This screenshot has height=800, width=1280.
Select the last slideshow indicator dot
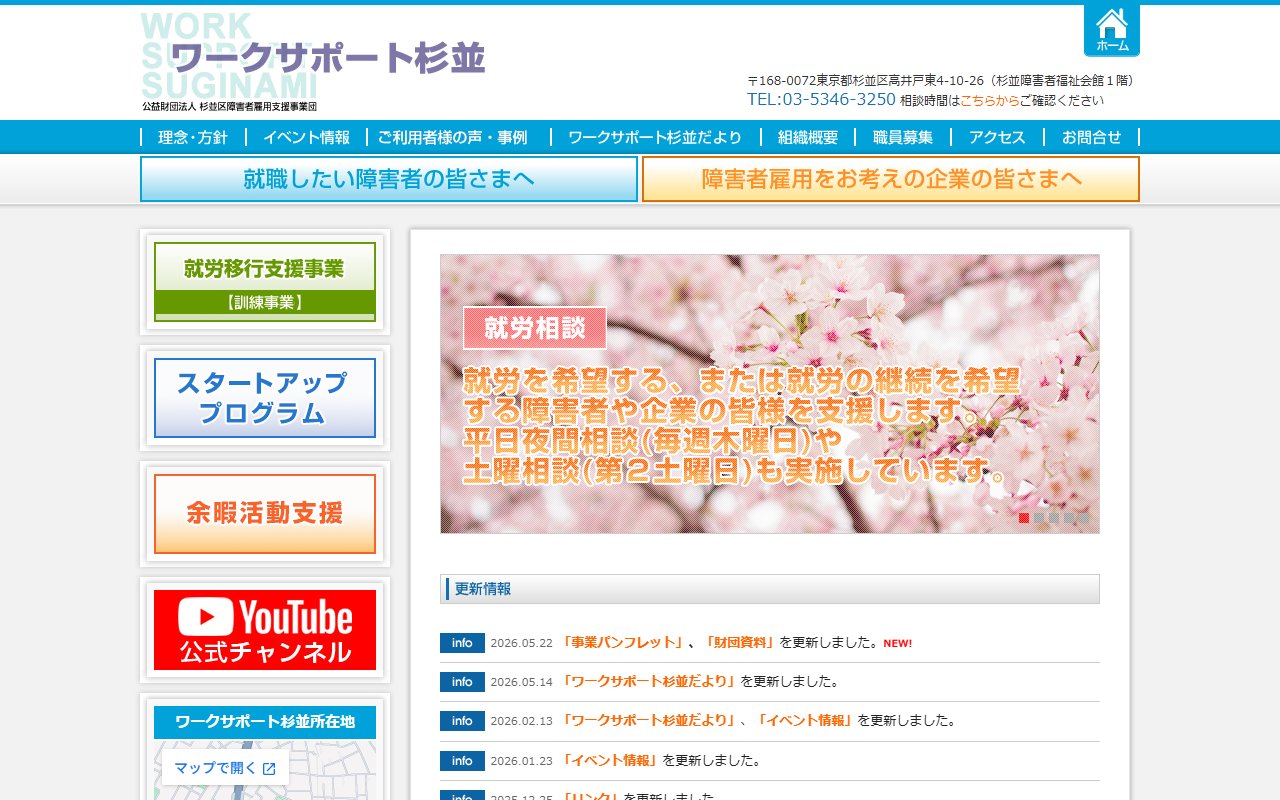(1084, 518)
